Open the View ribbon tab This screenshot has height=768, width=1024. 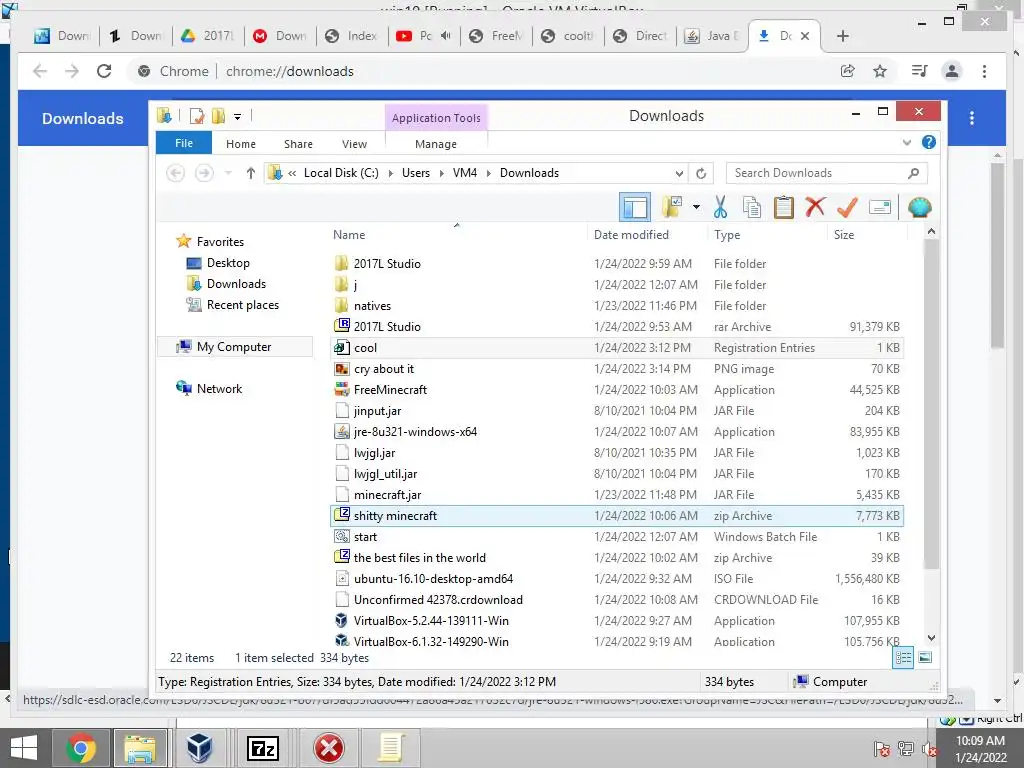pos(354,144)
